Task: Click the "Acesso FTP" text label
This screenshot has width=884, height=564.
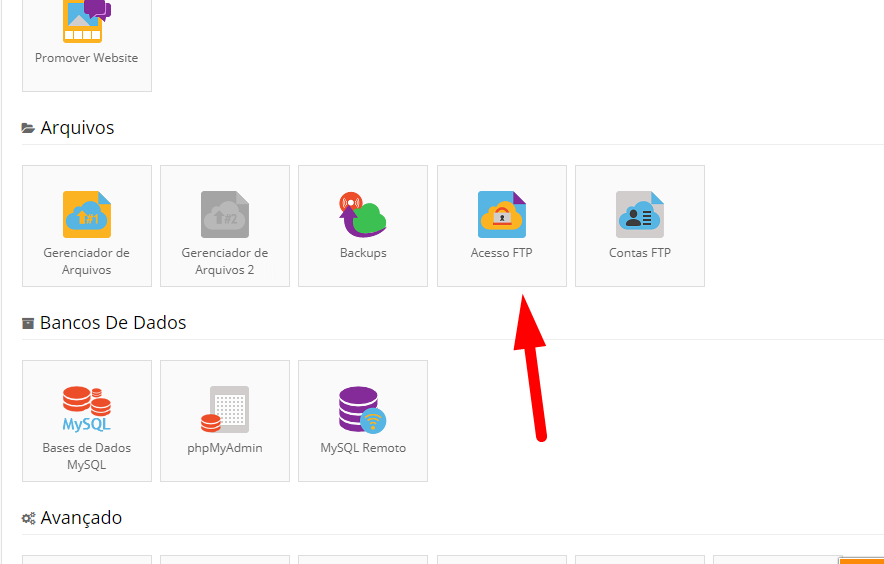Action: tap(501, 253)
